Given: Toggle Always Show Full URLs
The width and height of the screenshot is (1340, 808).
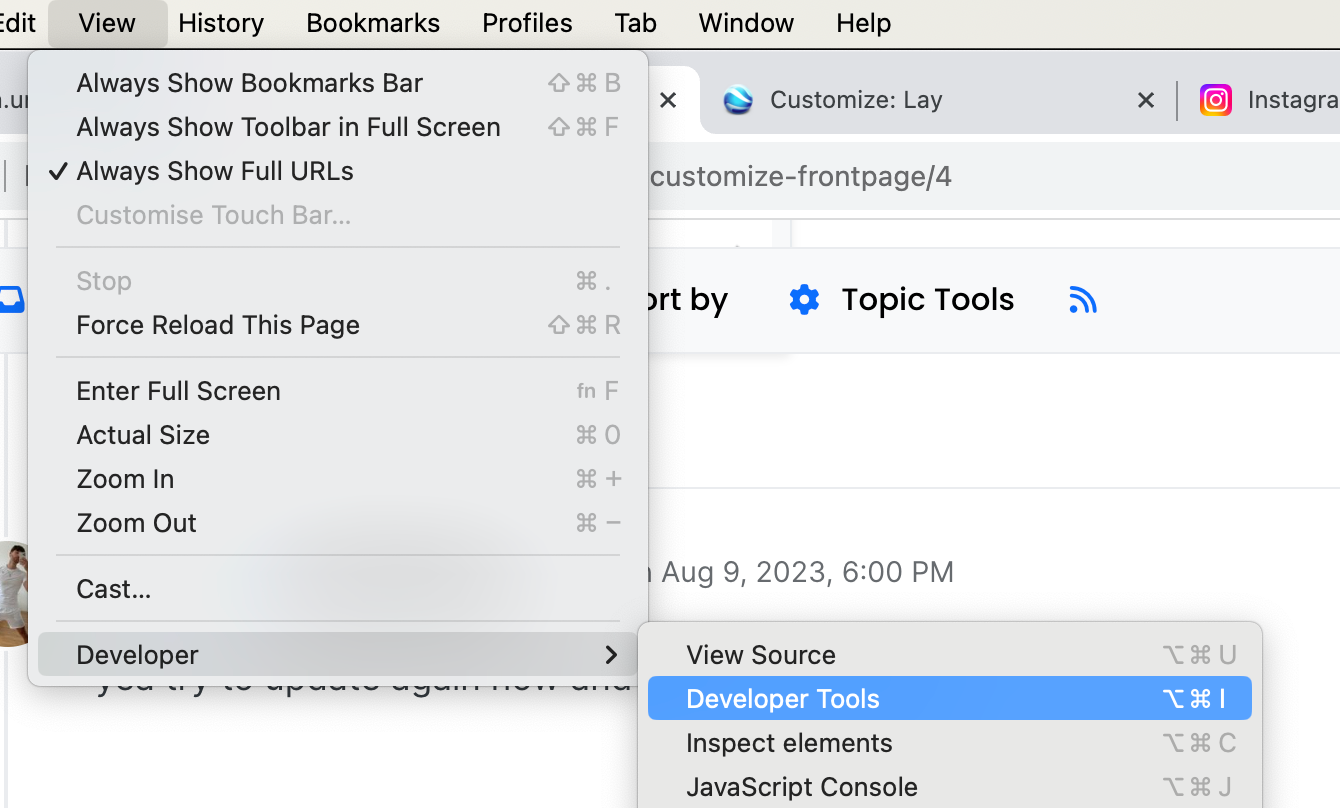Looking at the screenshot, I should [x=214, y=170].
